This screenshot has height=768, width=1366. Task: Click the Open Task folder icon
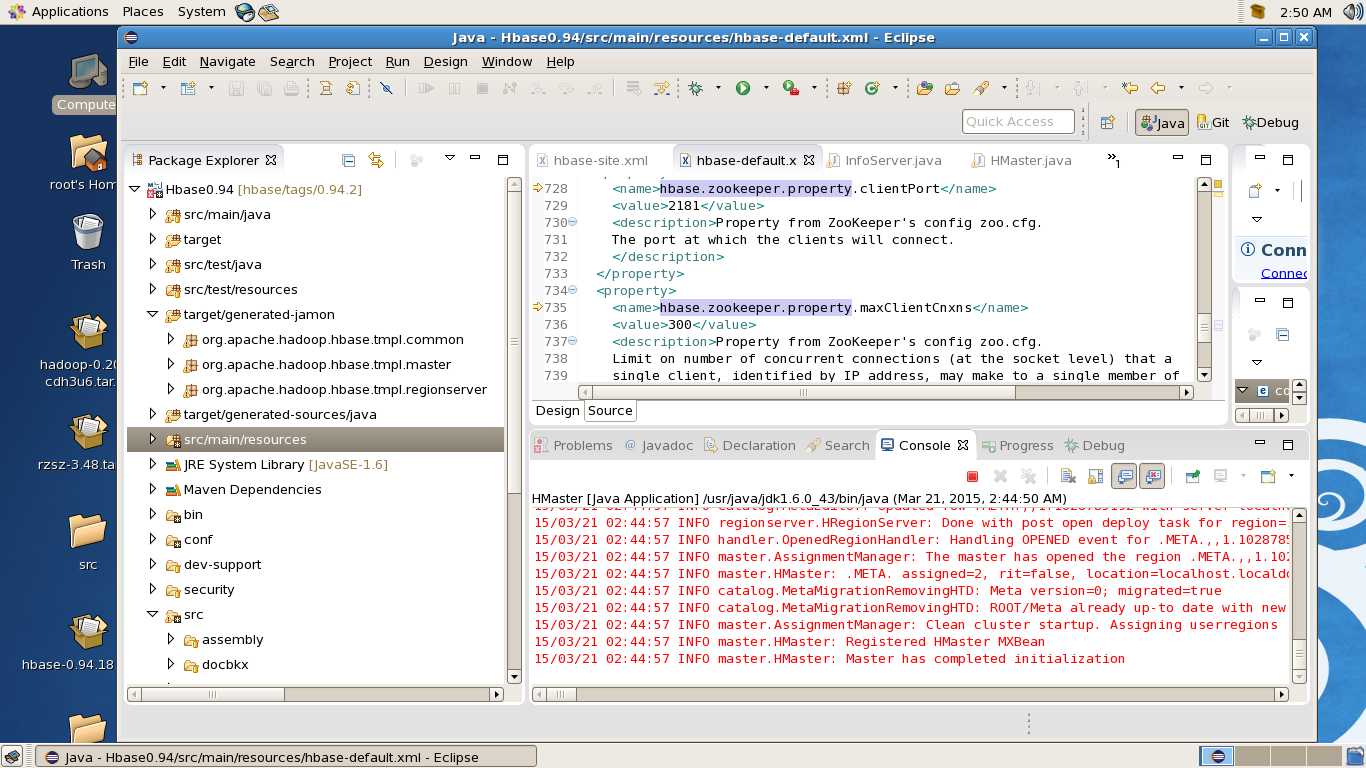(x=952, y=88)
